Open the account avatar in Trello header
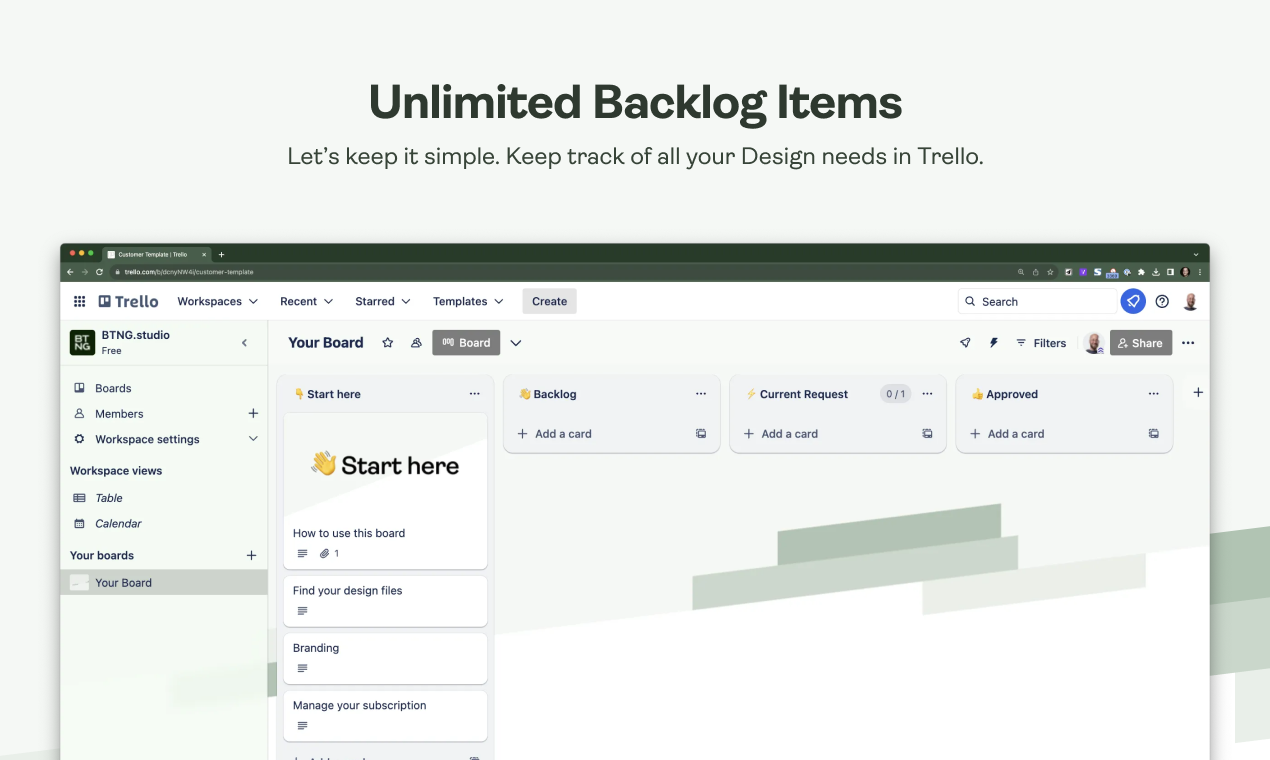 [x=1190, y=301]
